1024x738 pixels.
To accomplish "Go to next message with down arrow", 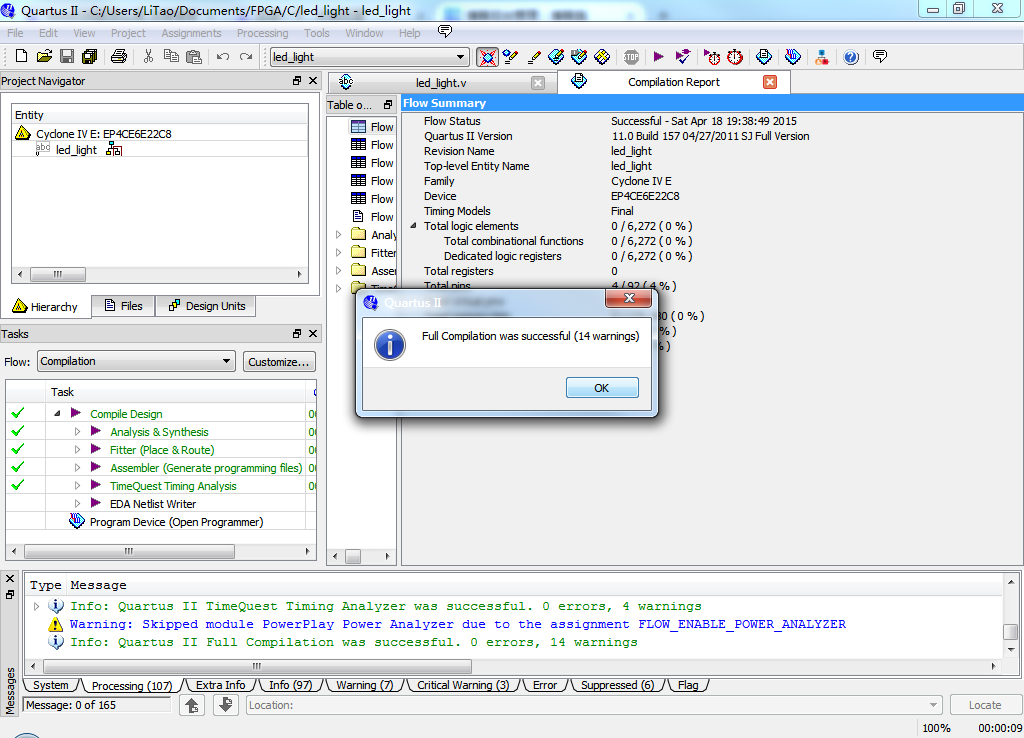I will click(x=226, y=705).
